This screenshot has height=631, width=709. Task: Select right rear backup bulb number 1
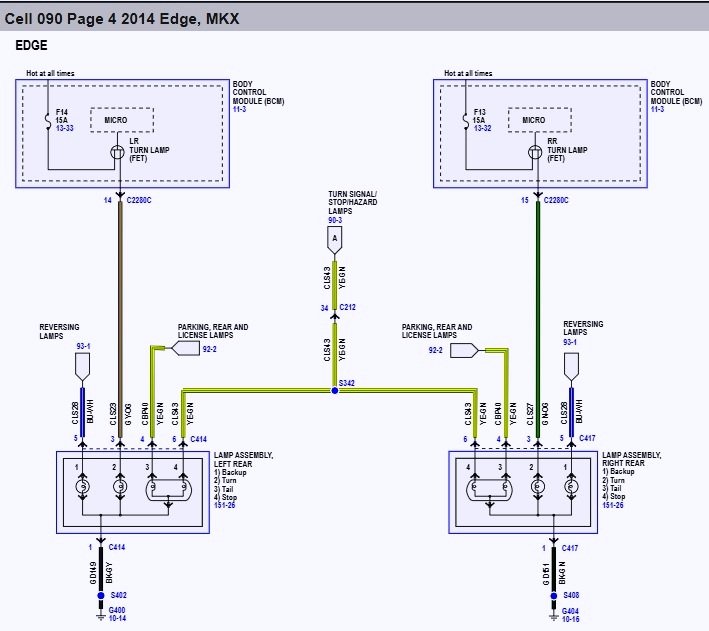pos(571,487)
